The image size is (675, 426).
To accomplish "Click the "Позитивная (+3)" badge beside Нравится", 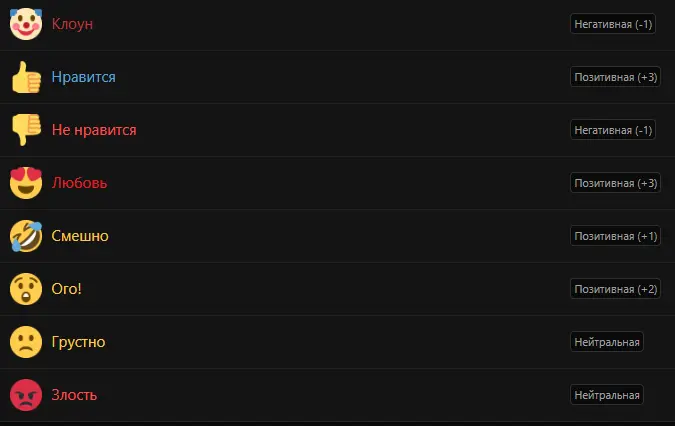I will coord(615,77).
